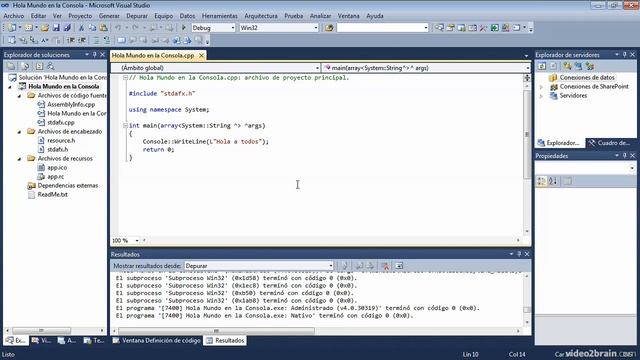Open the Archivo menu

(x=14, y=16)
